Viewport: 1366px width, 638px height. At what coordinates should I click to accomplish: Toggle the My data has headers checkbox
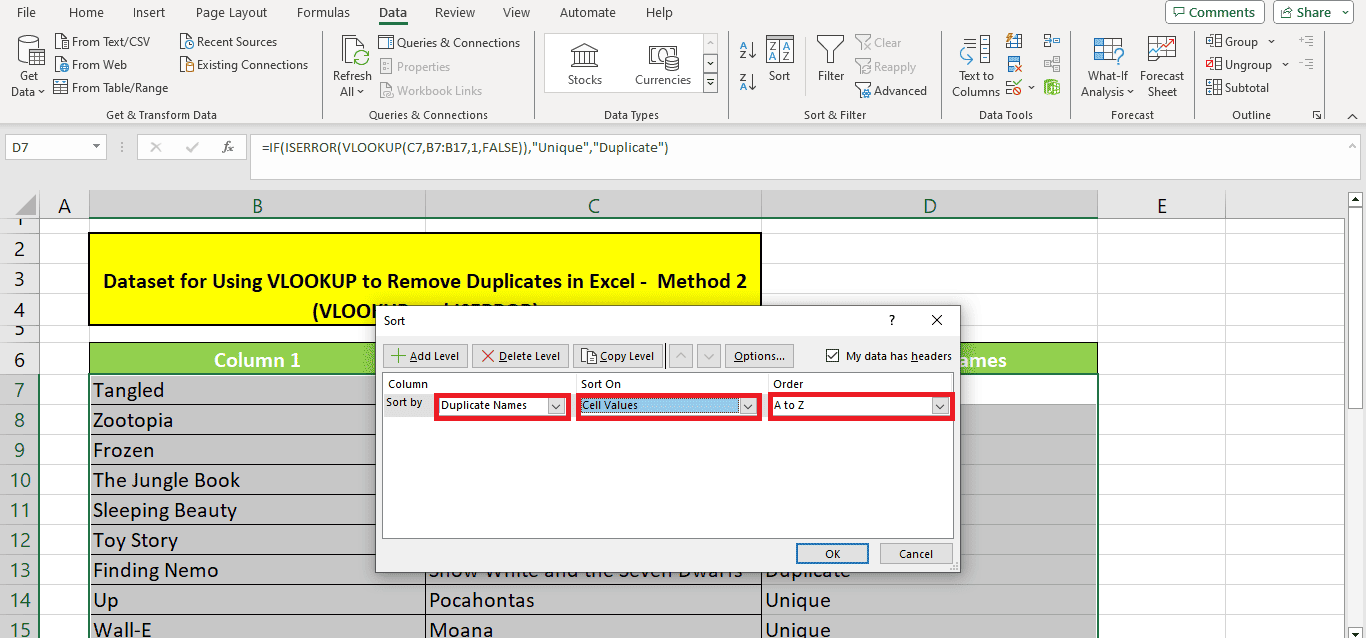click(x=832, y=356)
